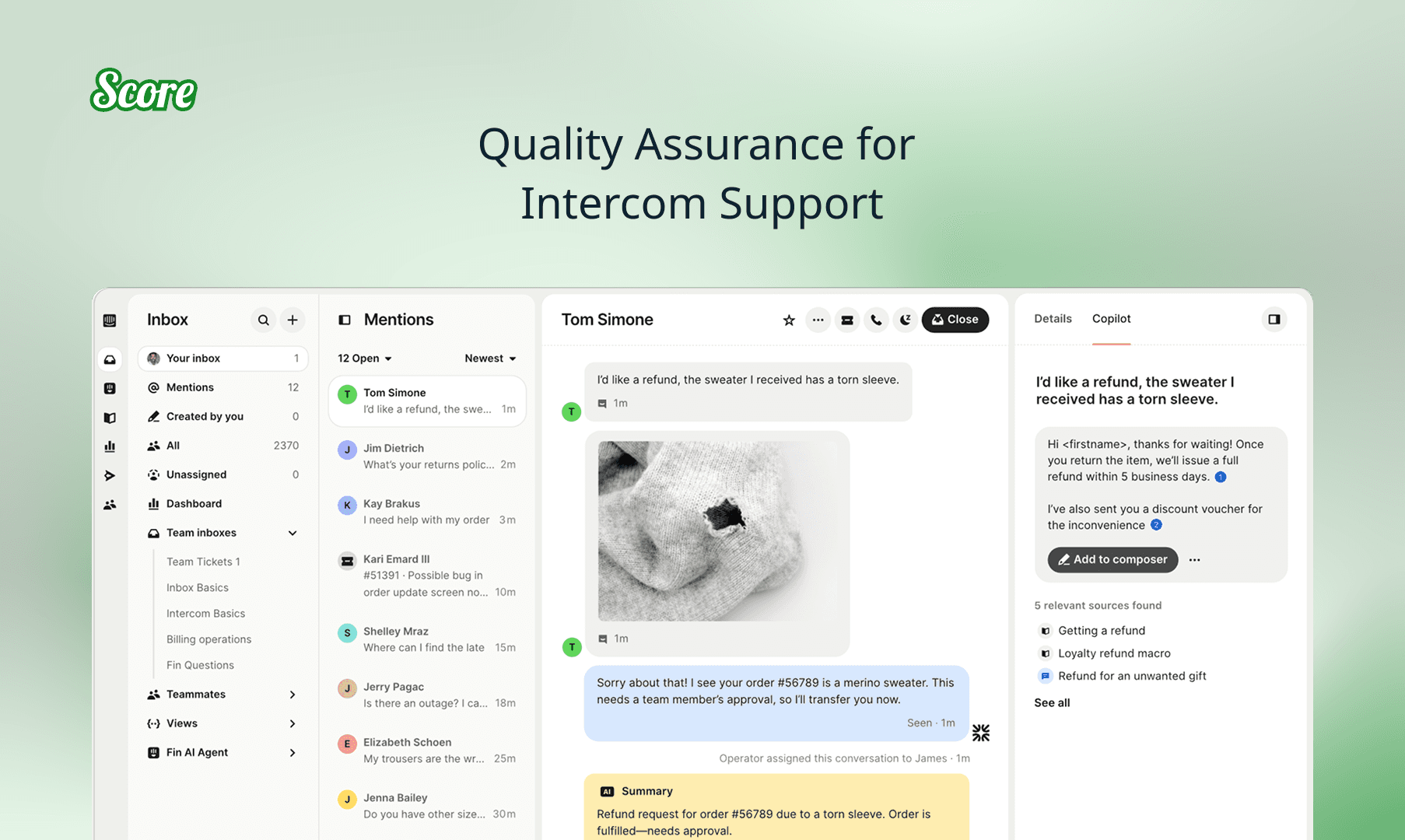The image size is (1405, 840).
Task: Select Mentions in the sidebar
Action: [x=223, y=387]
